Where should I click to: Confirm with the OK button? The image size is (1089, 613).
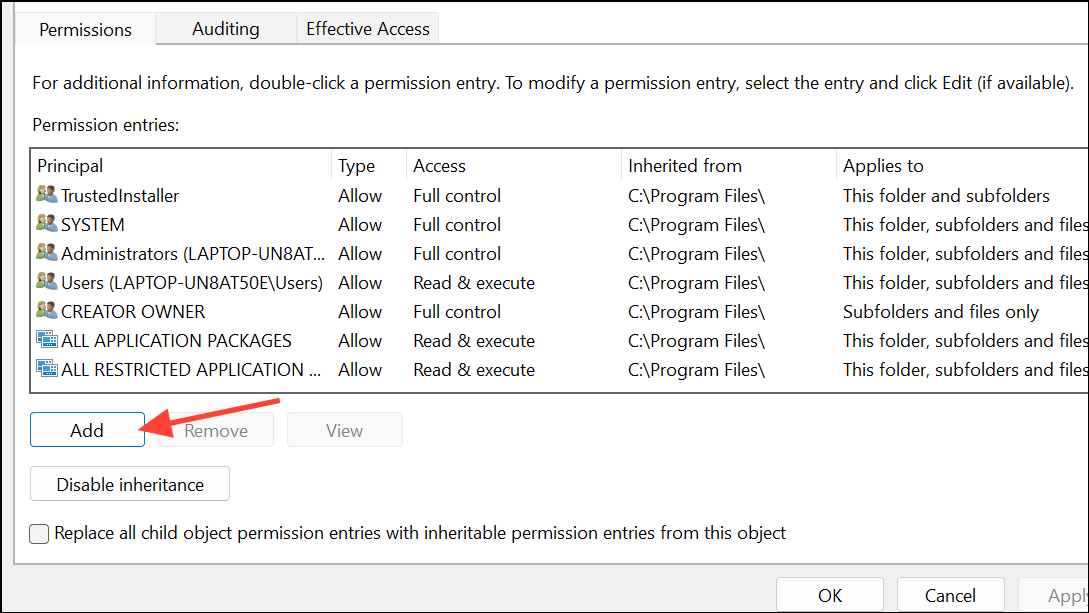point(830,595)
